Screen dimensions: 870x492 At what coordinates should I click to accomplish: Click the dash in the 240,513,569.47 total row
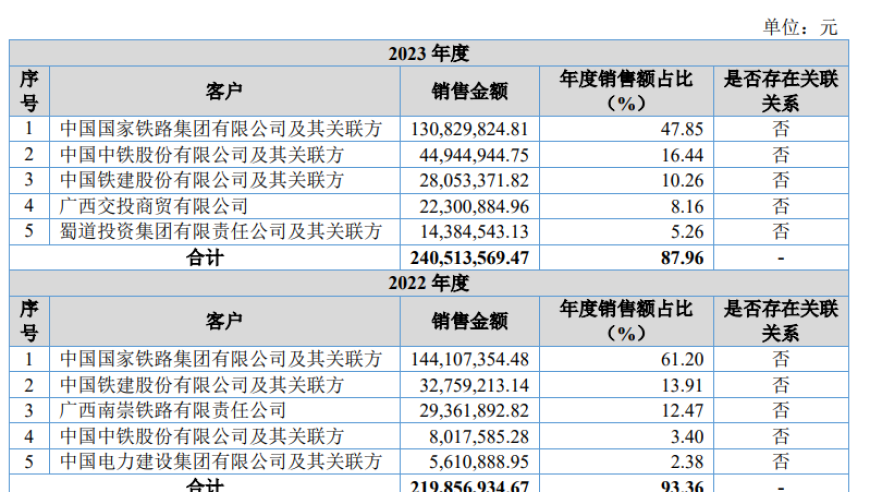781,258
